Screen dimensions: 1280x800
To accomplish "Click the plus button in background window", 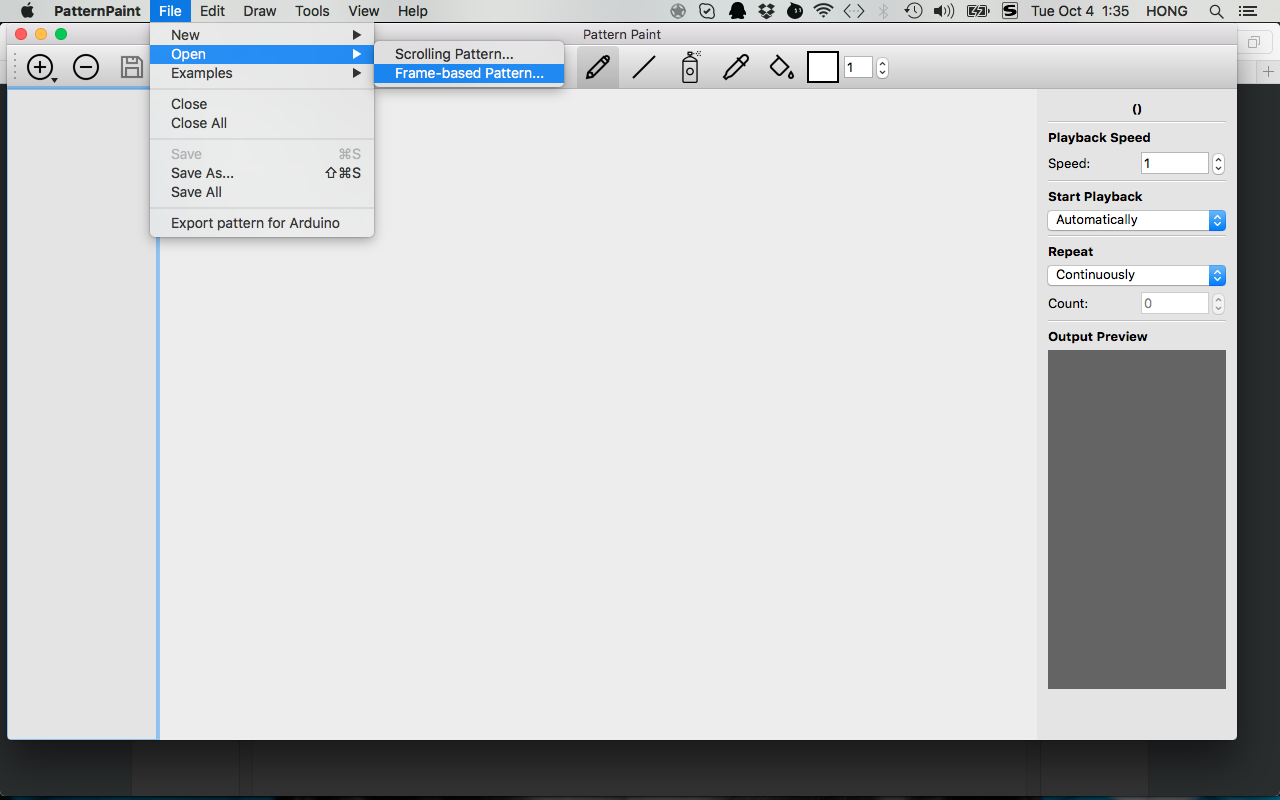I will pos(1269,72).
